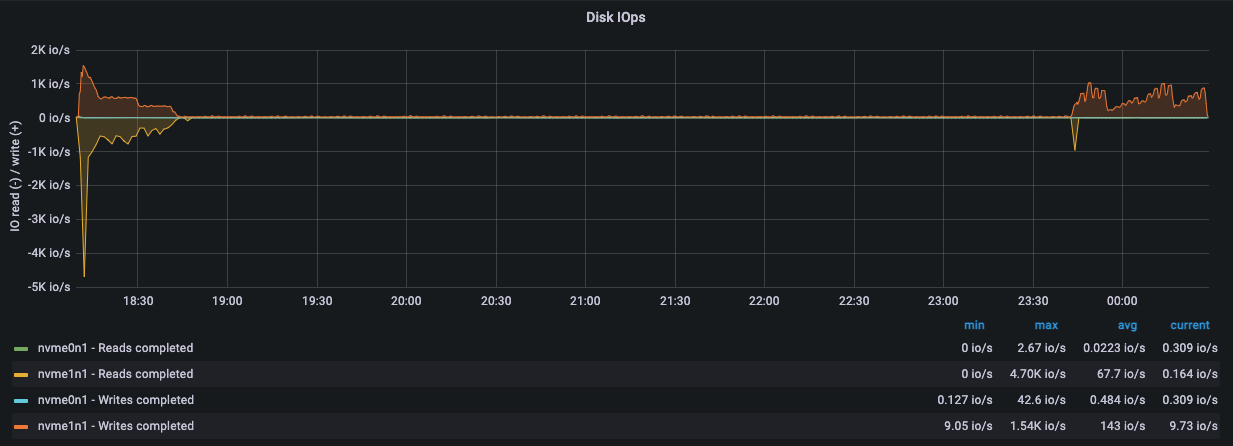
Task: Click the 23:30 time axis label
Action: point(1033,300)
